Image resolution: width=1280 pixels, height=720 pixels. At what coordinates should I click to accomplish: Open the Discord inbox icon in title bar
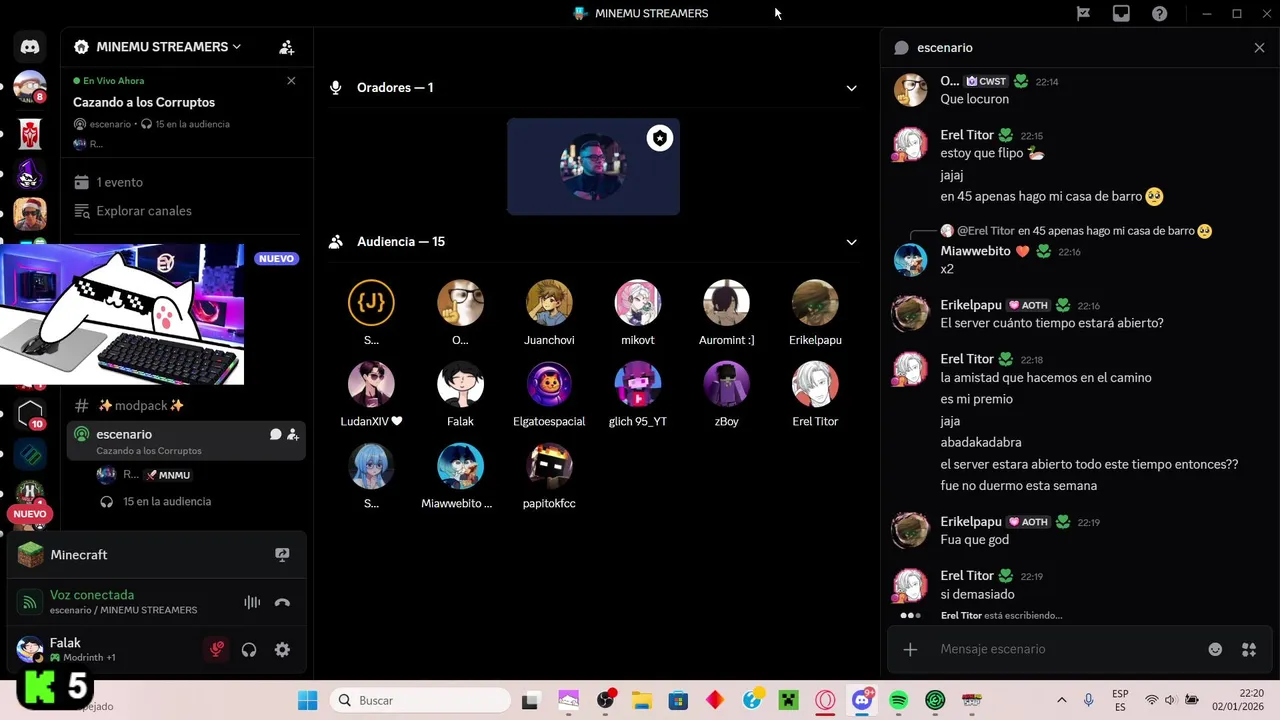[1121, 14]
